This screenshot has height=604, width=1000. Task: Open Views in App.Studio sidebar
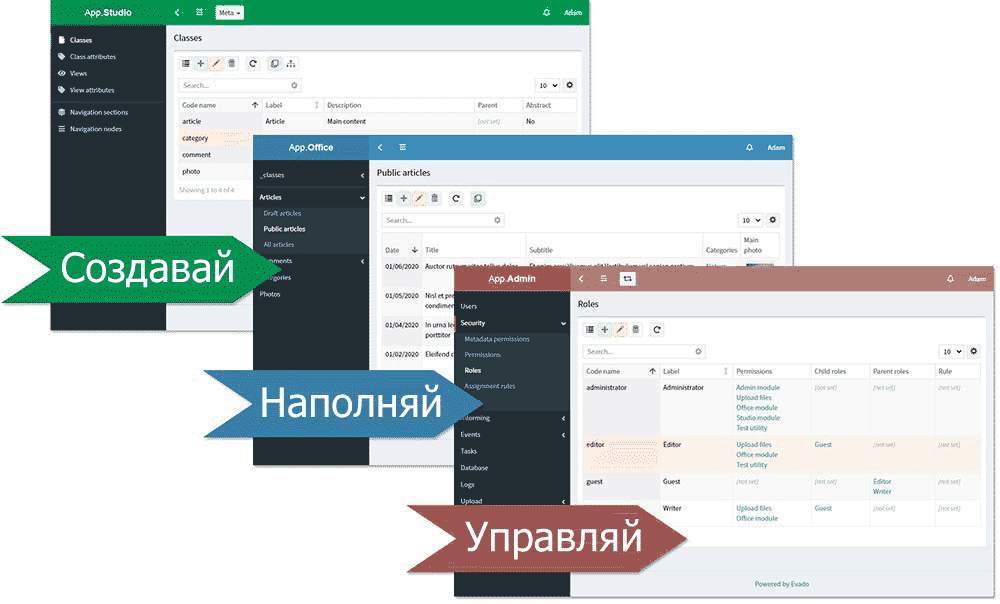tap(78, 73)
